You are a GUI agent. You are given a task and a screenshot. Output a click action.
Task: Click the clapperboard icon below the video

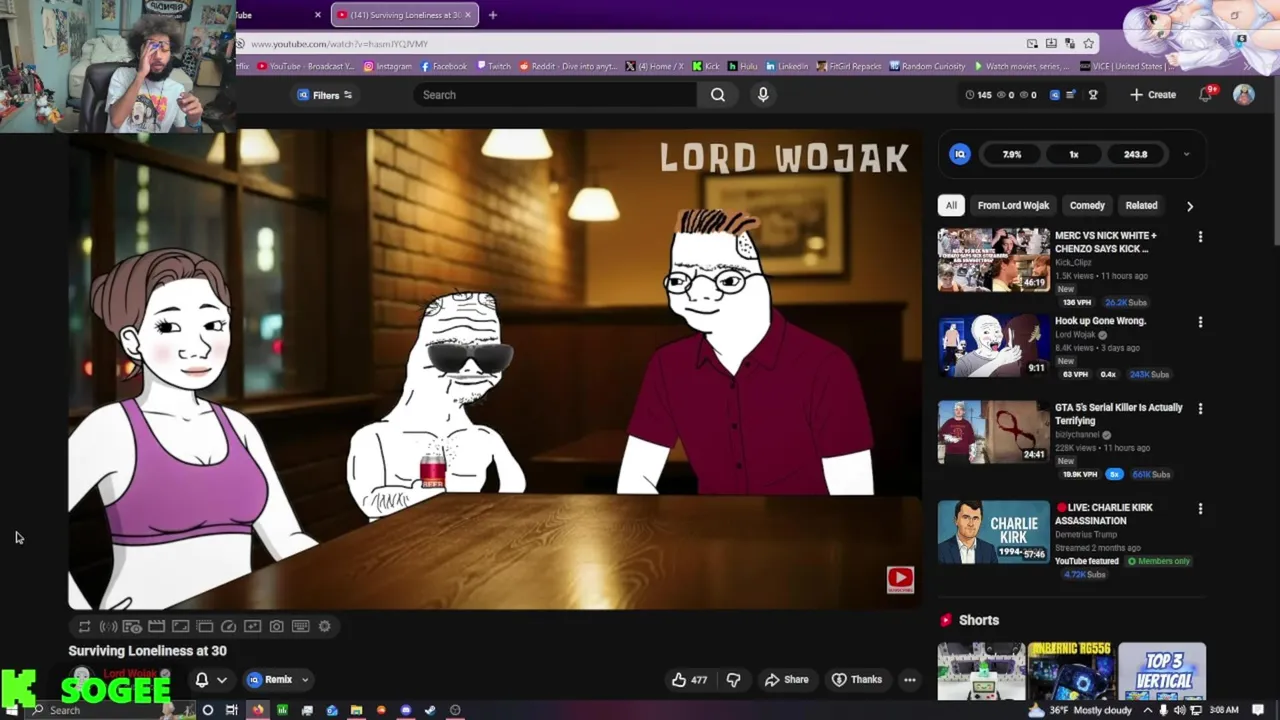(x=156, y=626)
